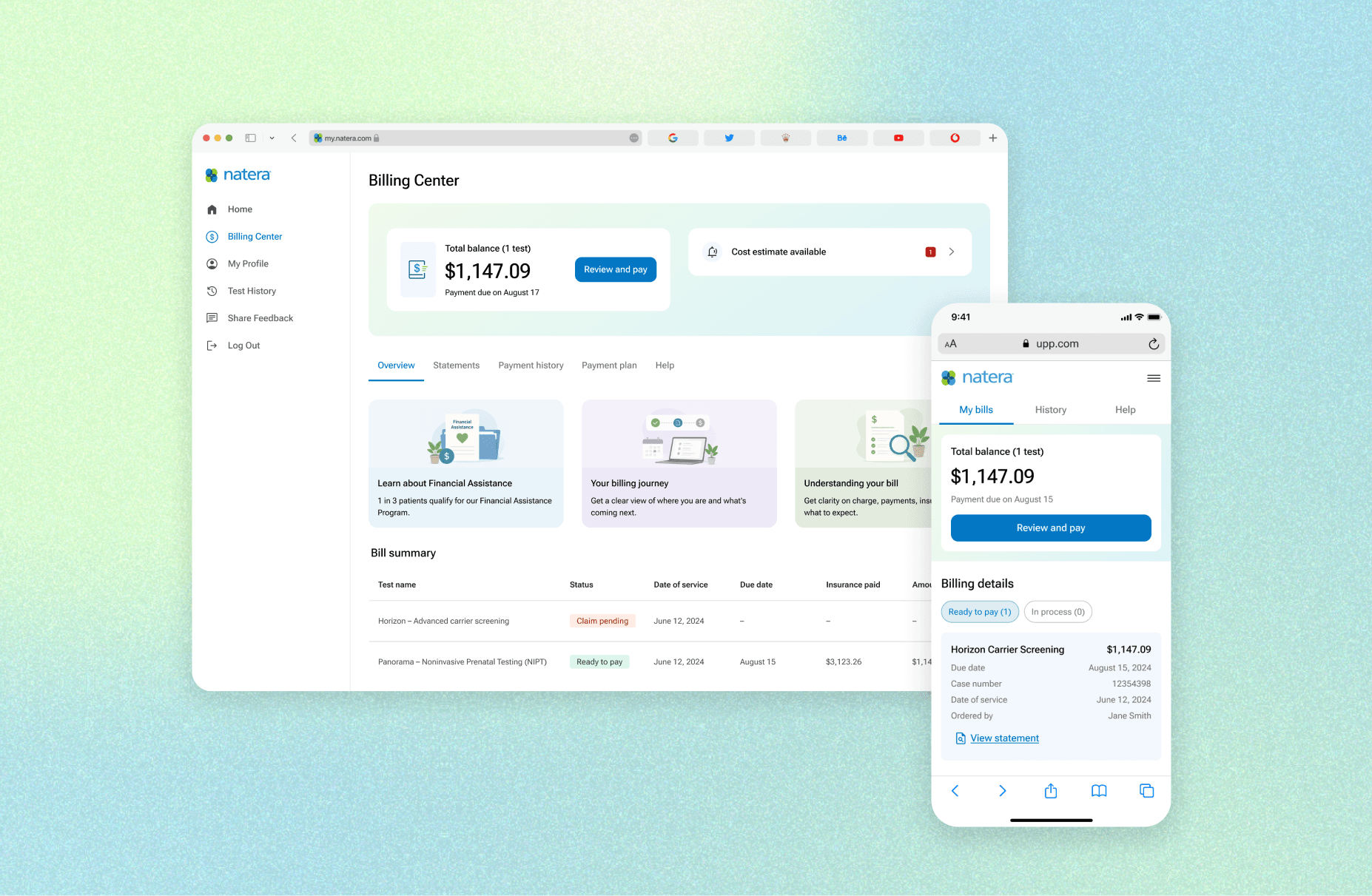Click the Claim pending status badge
The image size is (1372, 896).
[602, 622]
